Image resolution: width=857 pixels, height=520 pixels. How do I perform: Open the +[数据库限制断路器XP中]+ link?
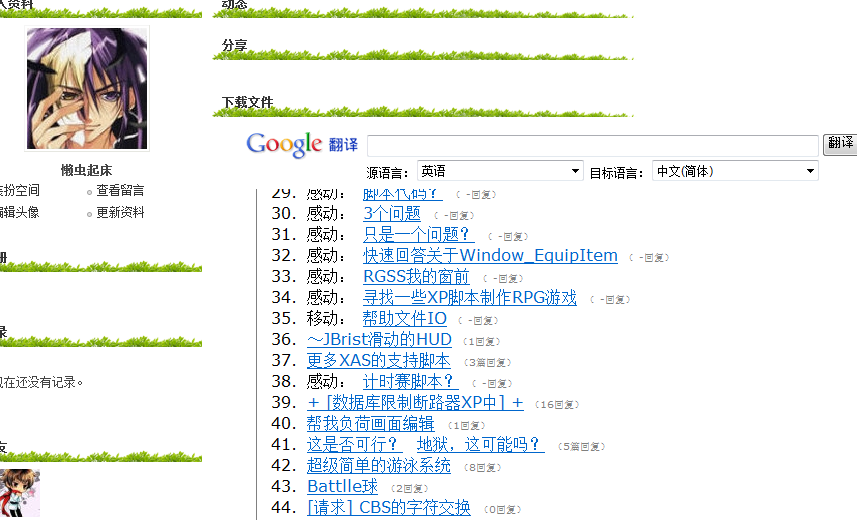415,402
